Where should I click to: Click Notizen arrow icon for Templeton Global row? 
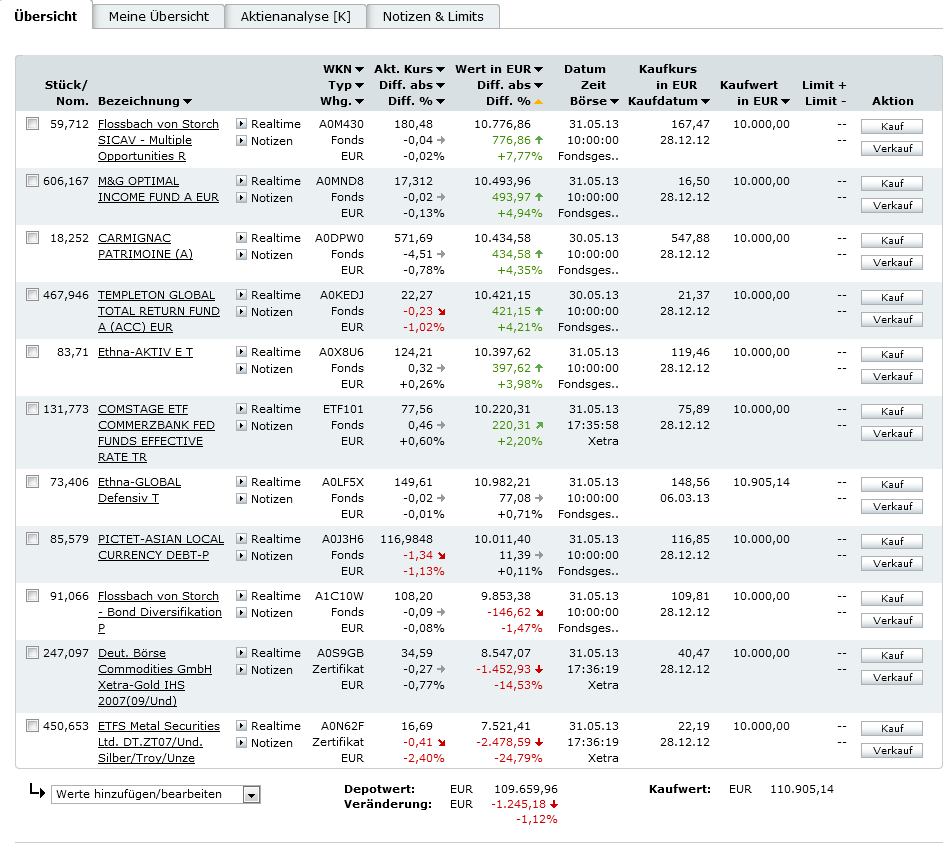pyautogui.click(x=241, y=311)
